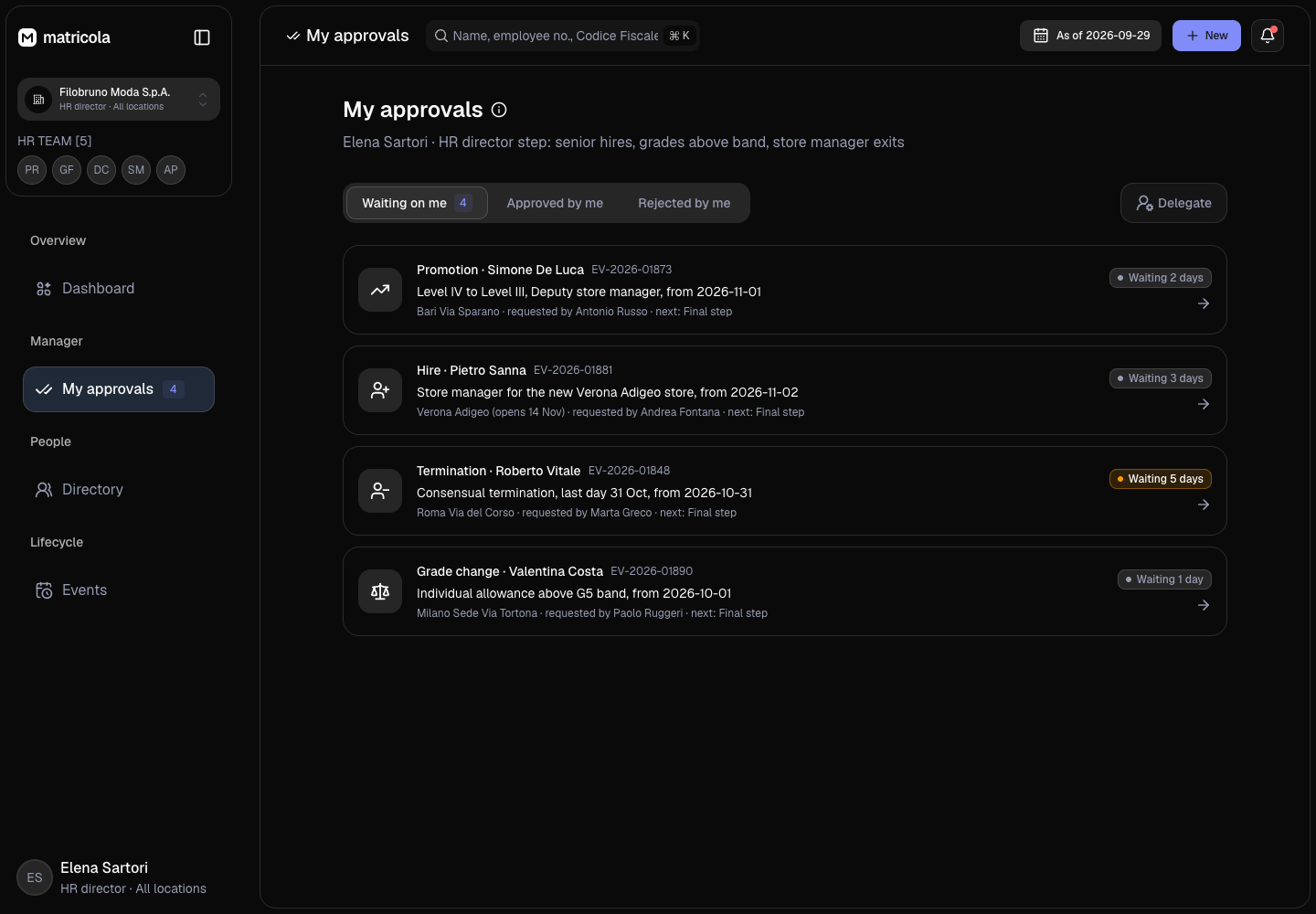Open Roberto Vitale request via arrow
Viewport: 1316px width, 914px height.
pyautogui.click(x=1204, y=505)
